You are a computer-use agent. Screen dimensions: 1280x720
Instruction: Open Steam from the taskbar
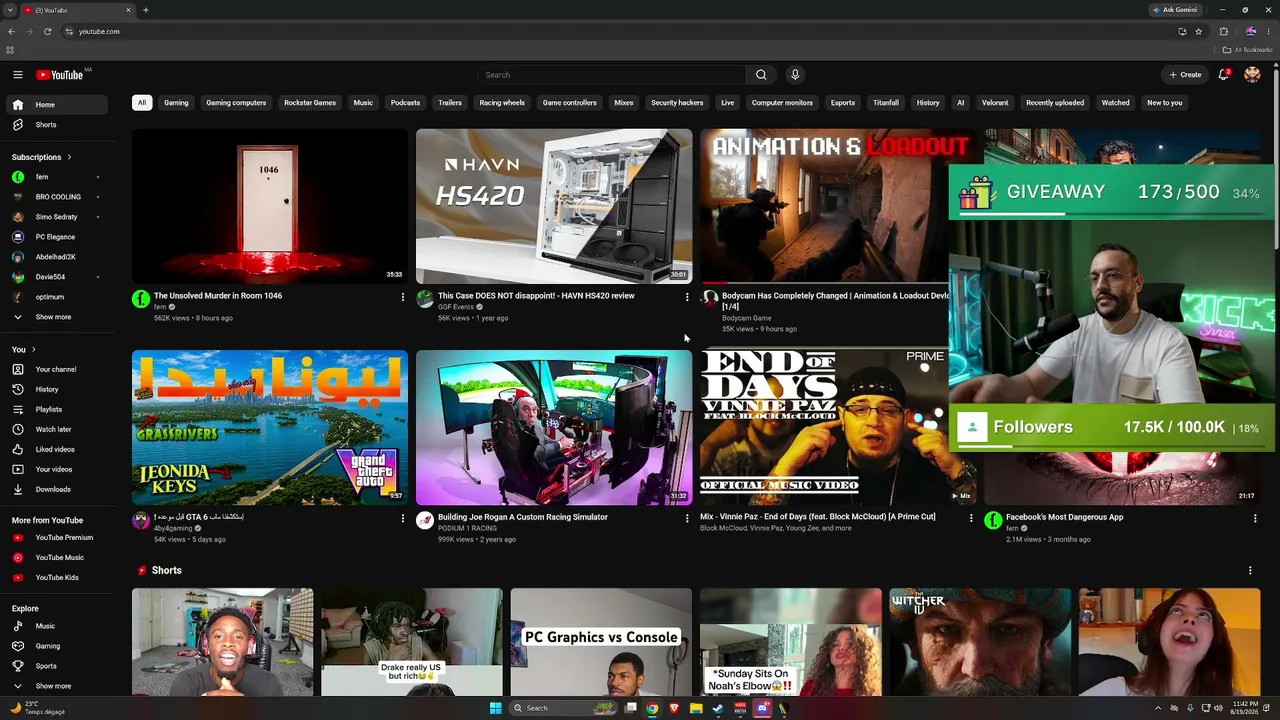click(x=717, y=708)
